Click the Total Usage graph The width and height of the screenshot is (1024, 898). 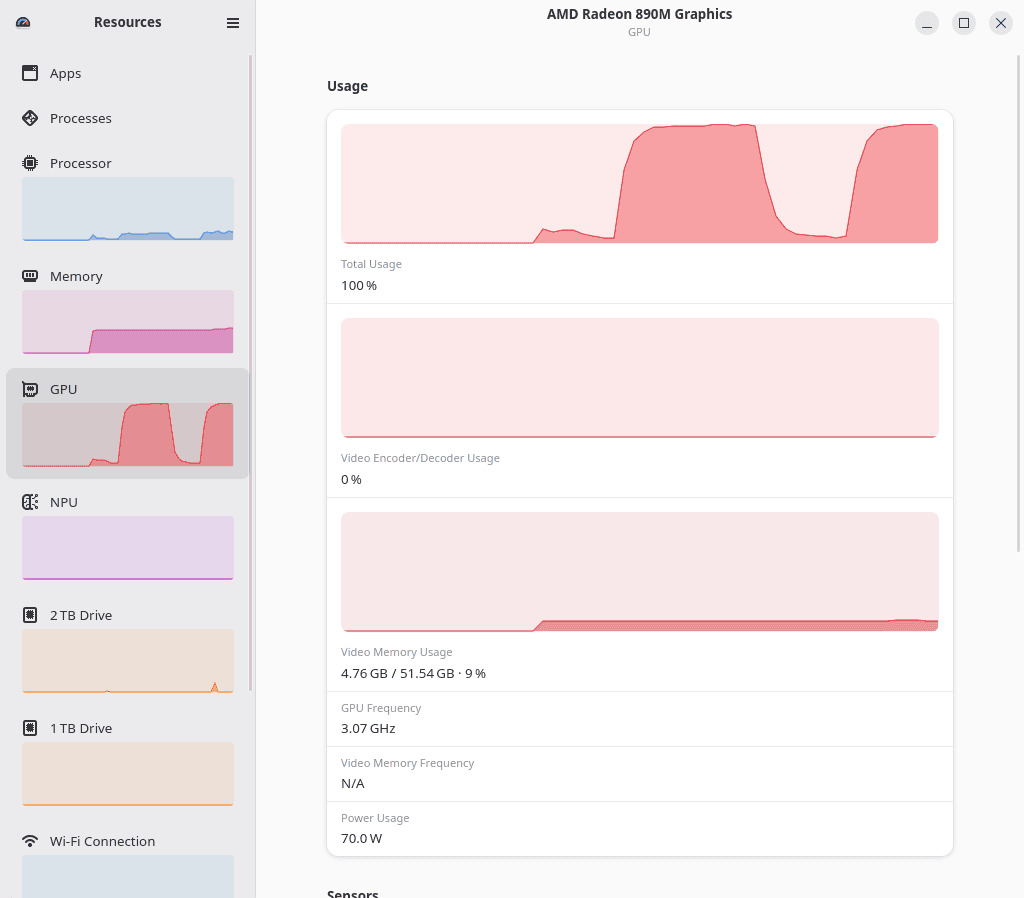point(639,184)
